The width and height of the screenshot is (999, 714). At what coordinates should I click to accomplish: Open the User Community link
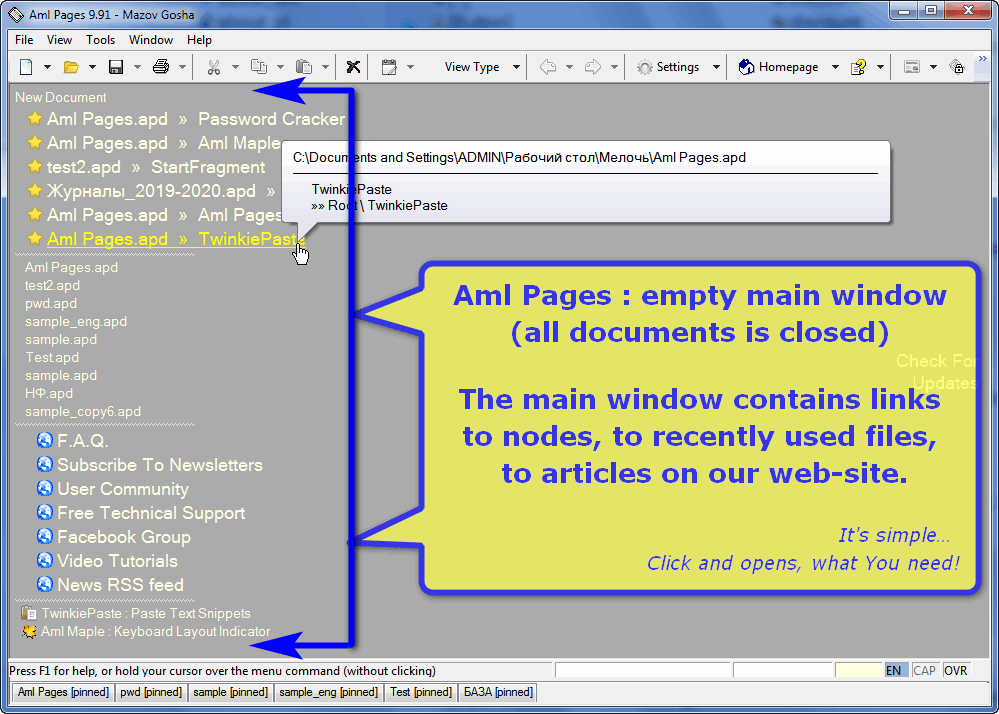pyautogui.click(x=123, y=489)
